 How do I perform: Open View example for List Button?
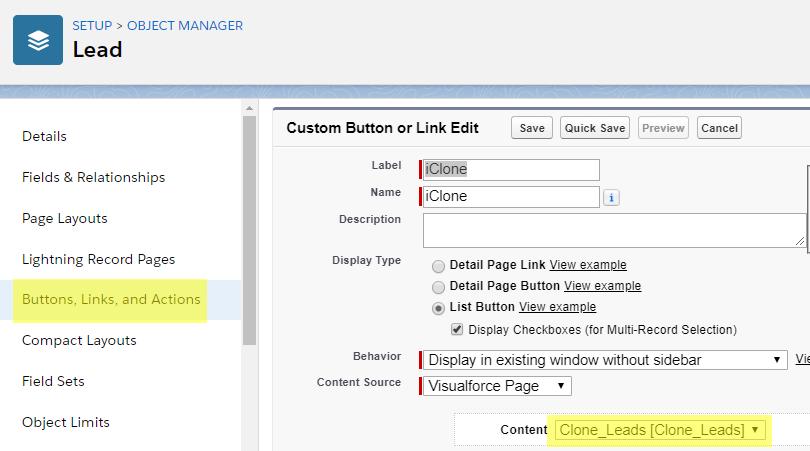557,307
